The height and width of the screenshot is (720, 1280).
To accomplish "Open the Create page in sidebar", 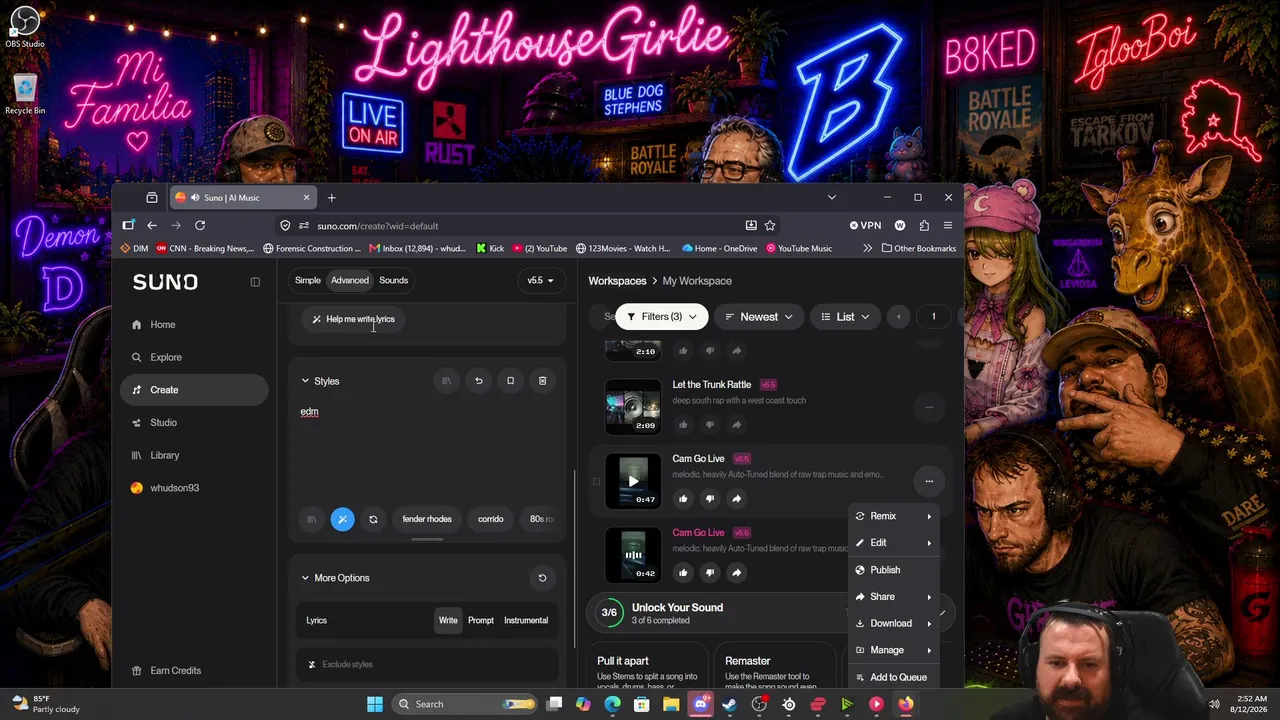I will coord(194,390).
